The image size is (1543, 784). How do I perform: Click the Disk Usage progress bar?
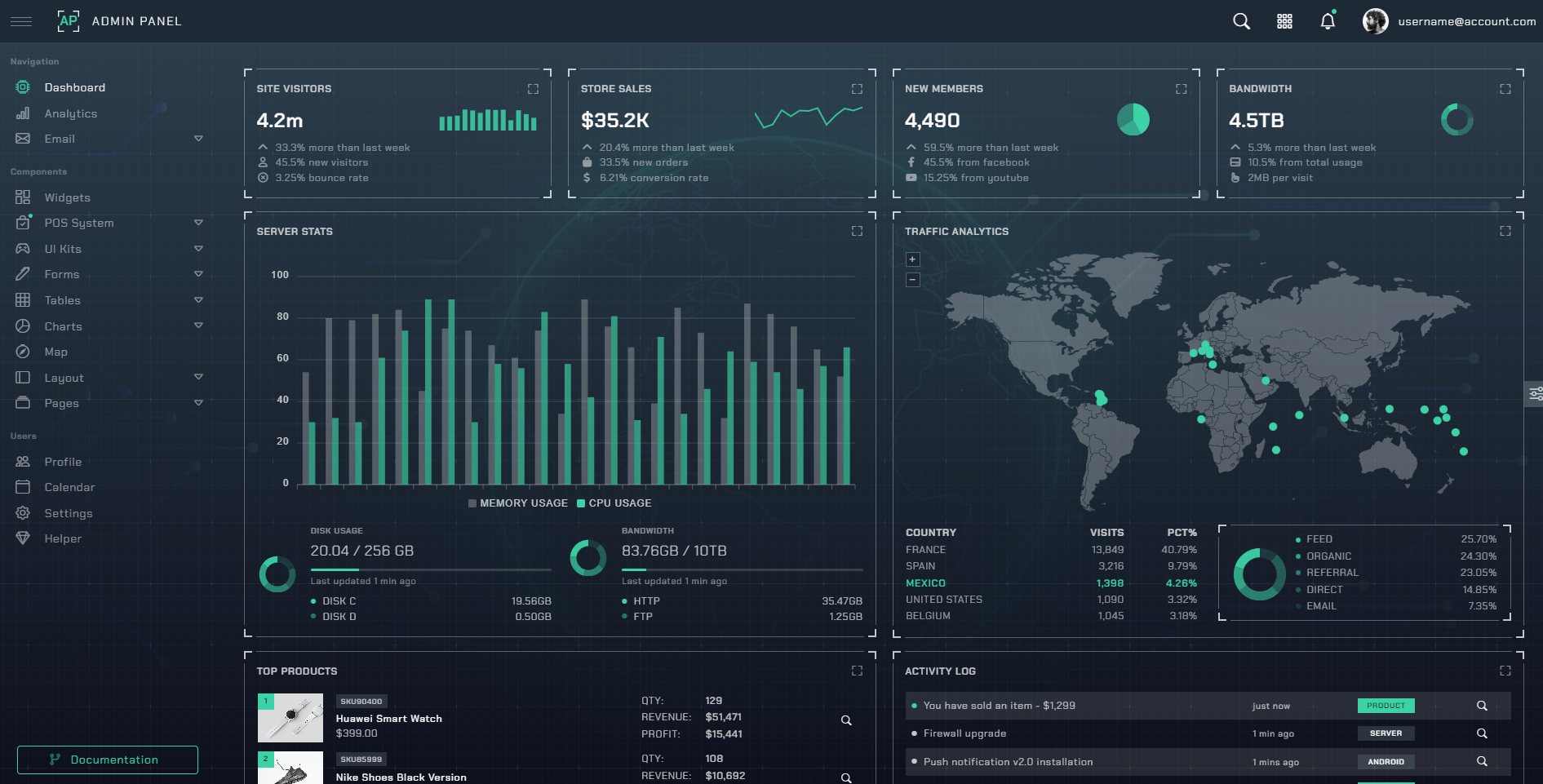click(x=431, y=570)
